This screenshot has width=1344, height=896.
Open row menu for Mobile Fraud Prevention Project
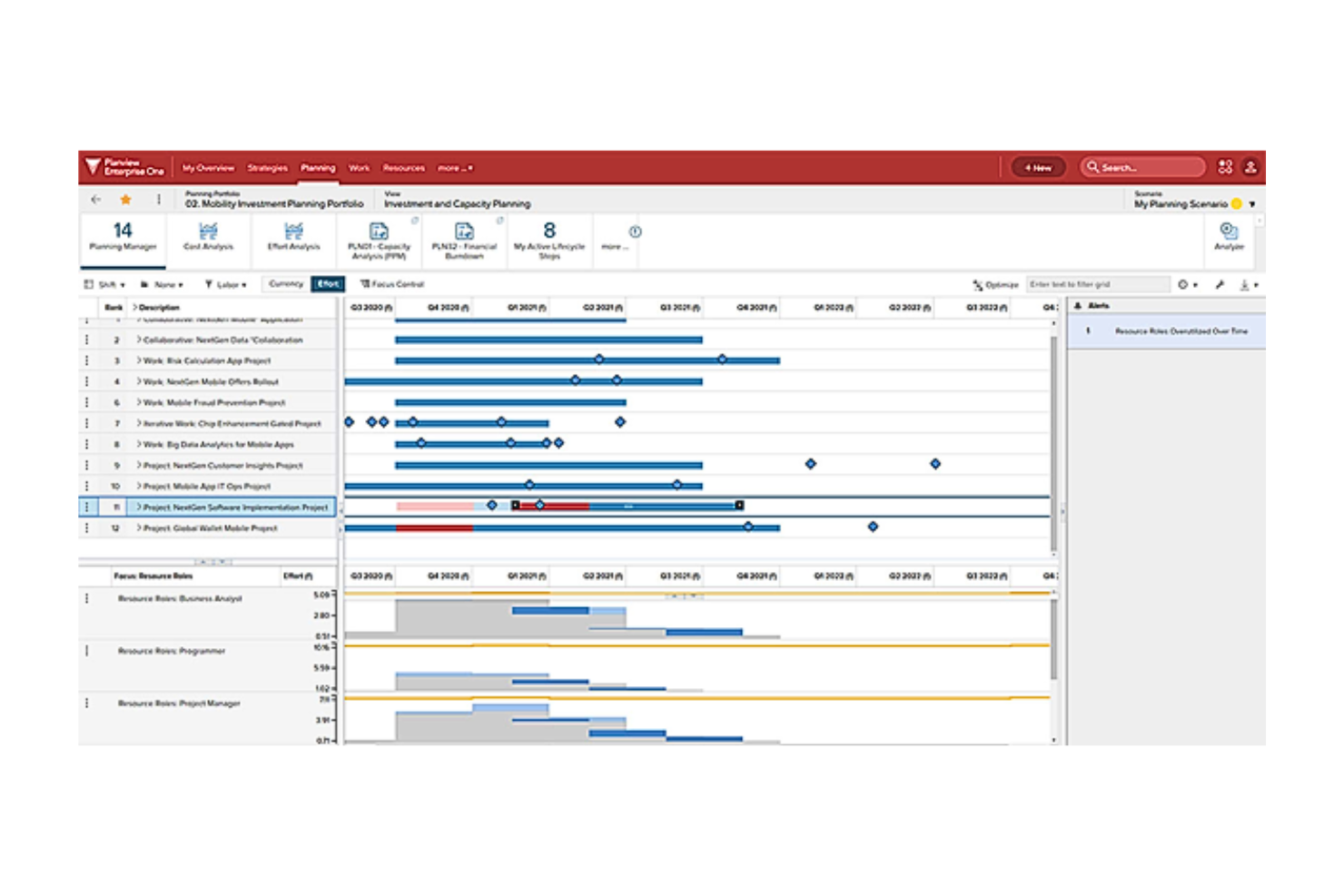87,402
